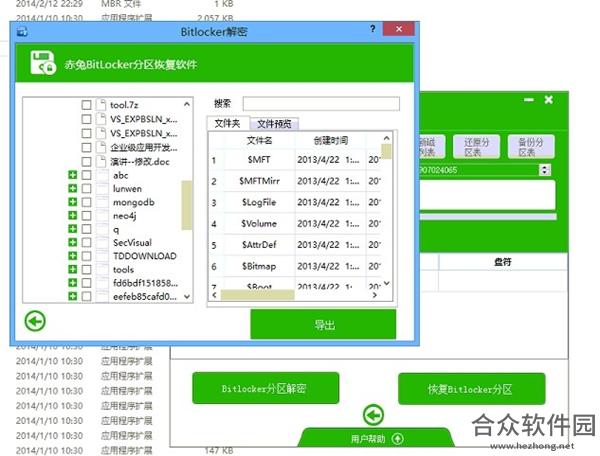
Task: Click the disk lock logo in green header
Action: click(43, 63)
